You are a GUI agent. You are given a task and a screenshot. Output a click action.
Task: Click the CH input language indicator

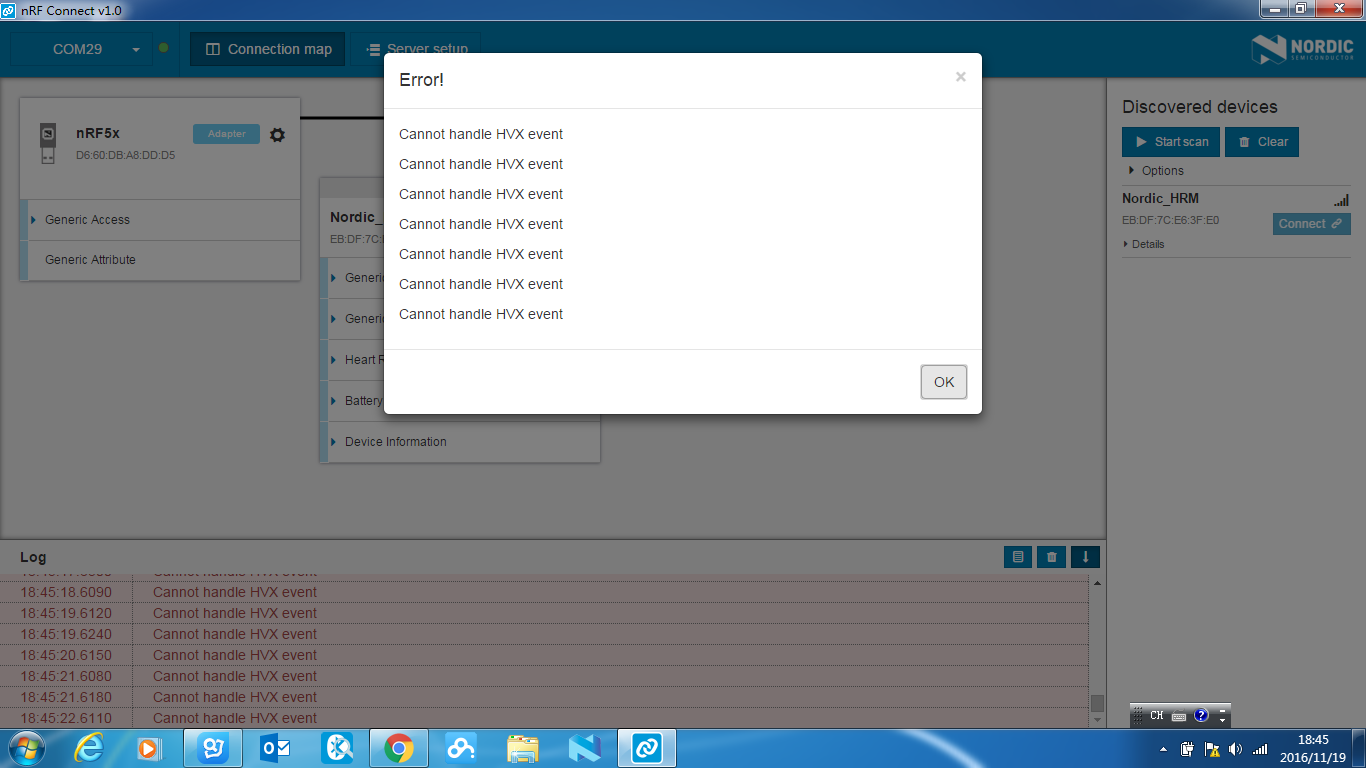pos(1156,716)
